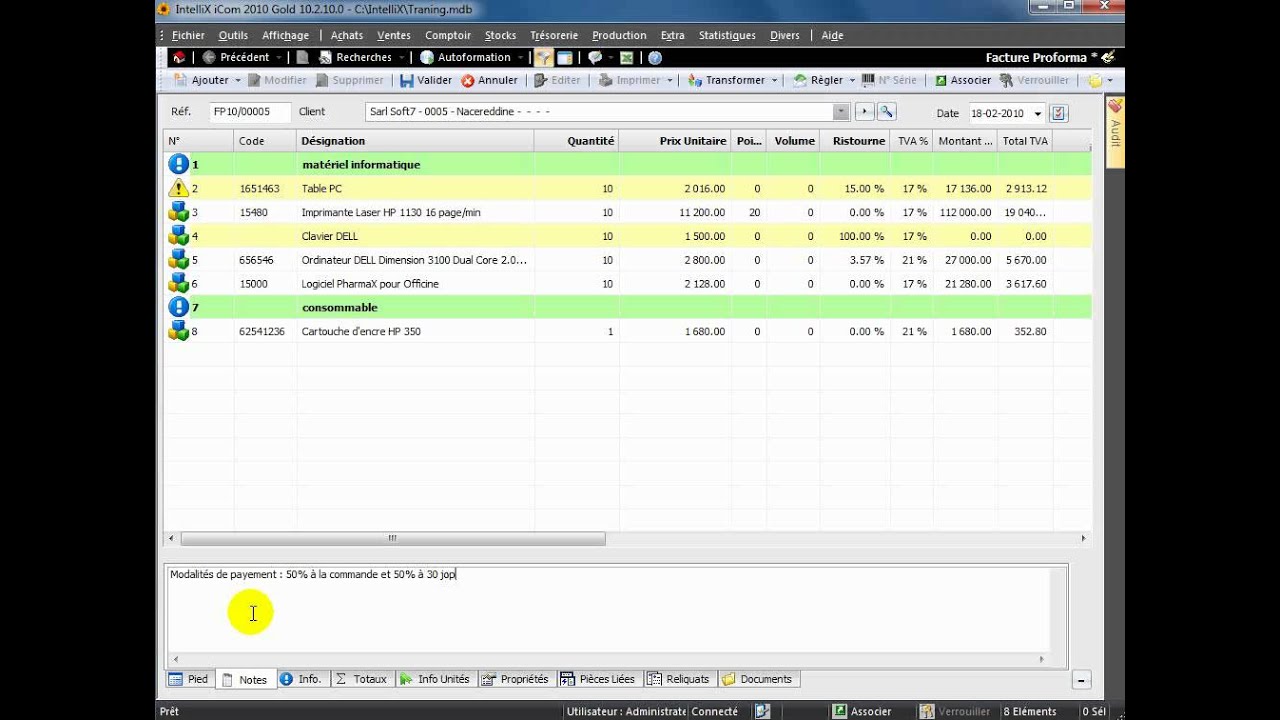Click the cubes icon on Clavier DELL row
This screenshot has height=720, width=1280.
point(178,236)
